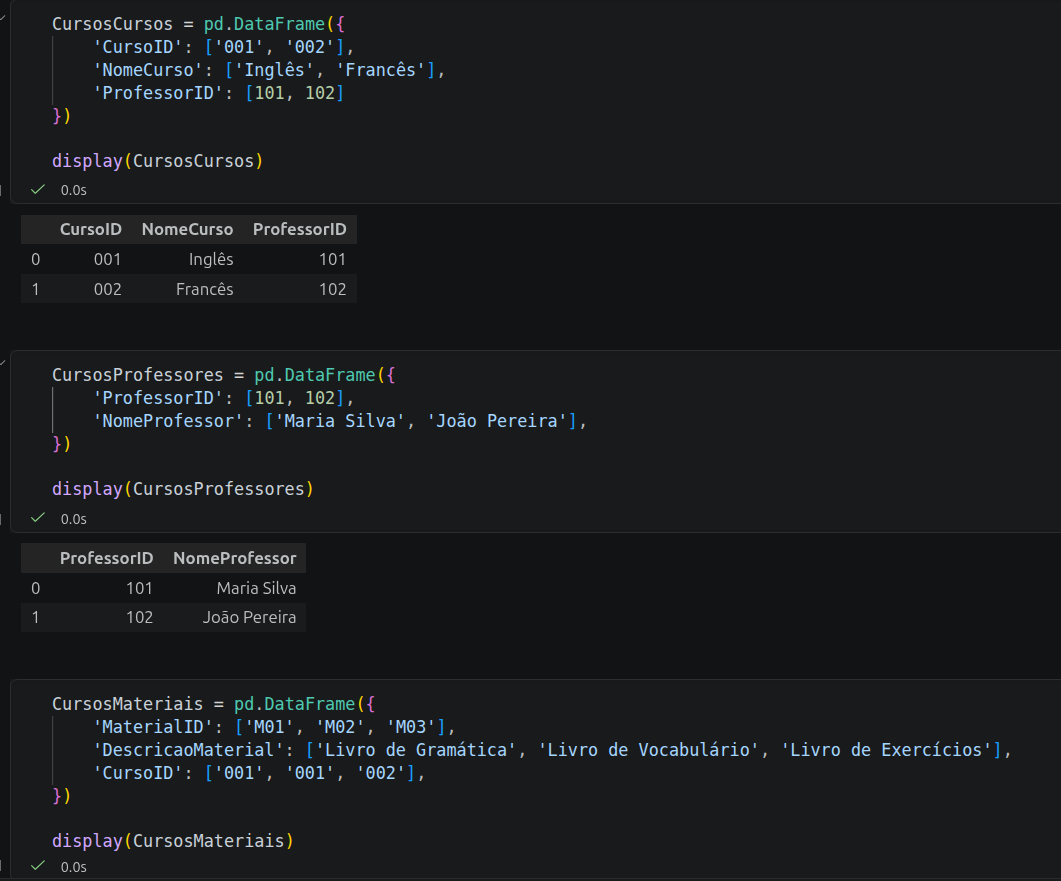
Task: Select the João Pereira table cell
Action: click(249, 618)
